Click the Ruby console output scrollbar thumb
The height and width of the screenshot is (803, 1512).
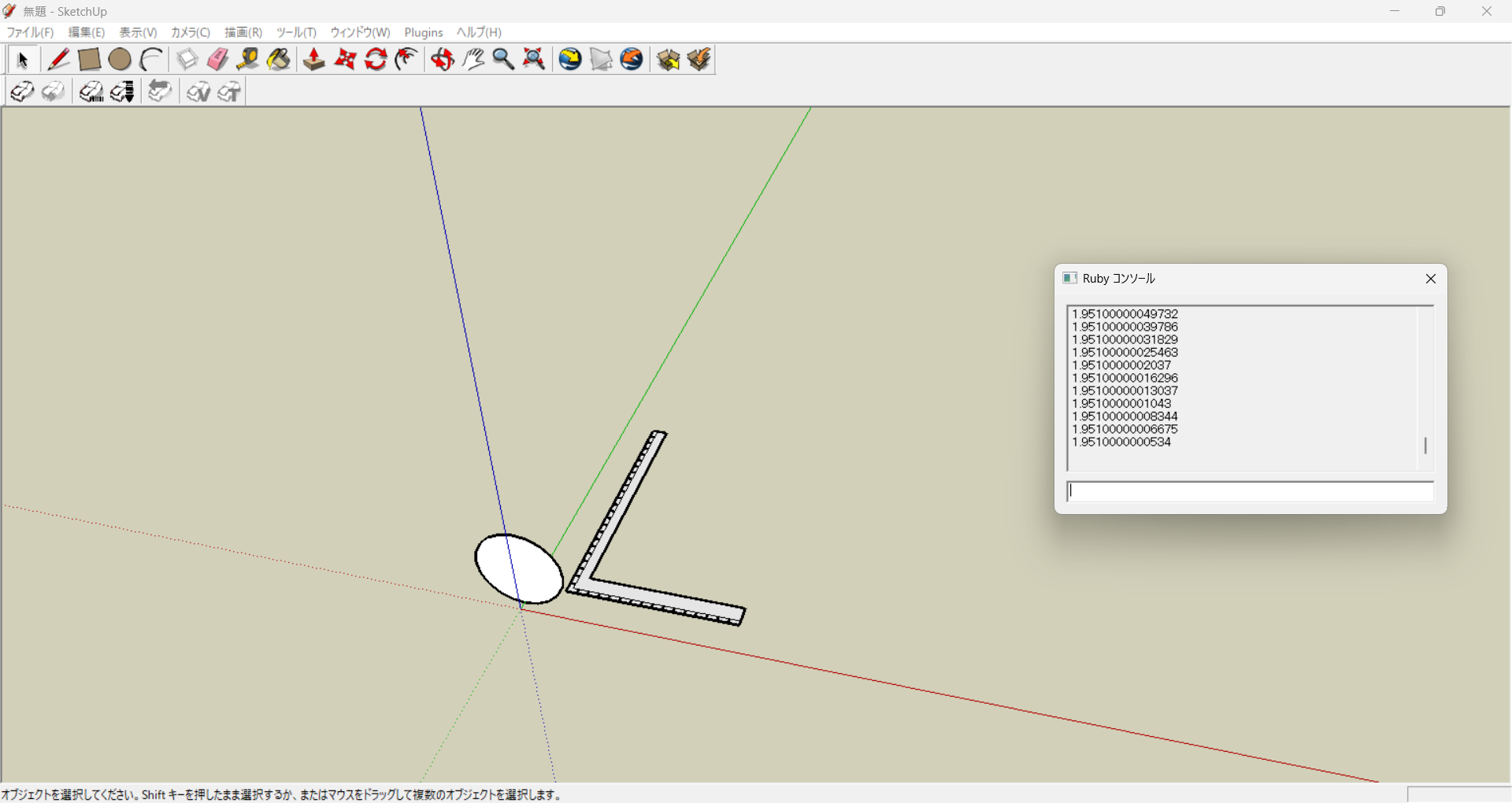pyautogui.click(x=1425, y=446)
